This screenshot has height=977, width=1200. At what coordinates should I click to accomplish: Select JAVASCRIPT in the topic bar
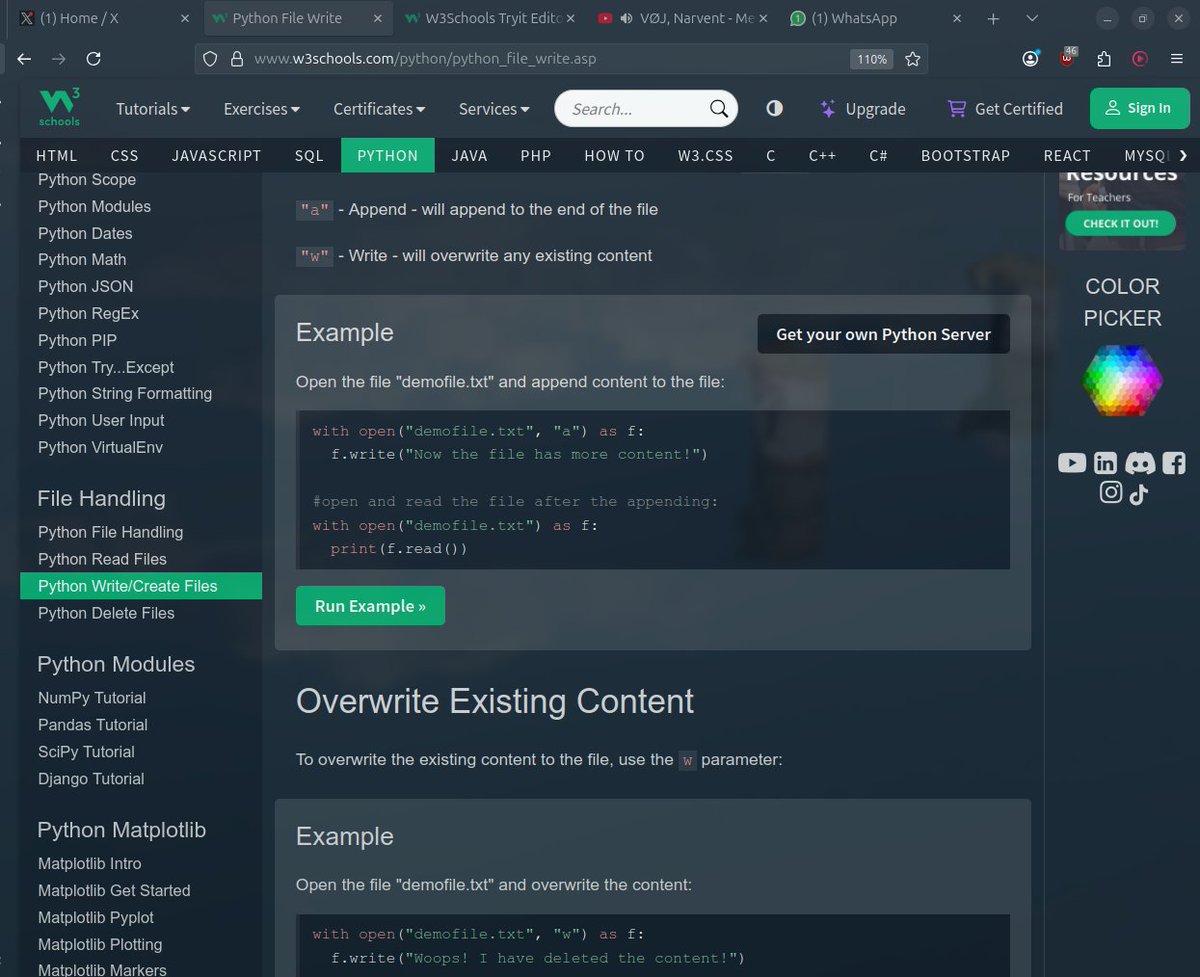tap(216, 156)
